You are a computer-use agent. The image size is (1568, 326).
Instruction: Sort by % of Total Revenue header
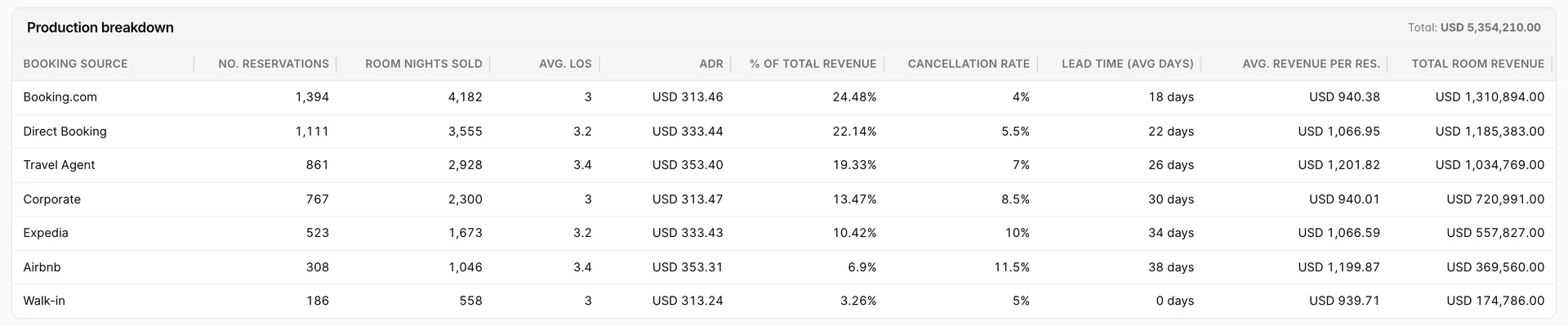coord(813,64)
